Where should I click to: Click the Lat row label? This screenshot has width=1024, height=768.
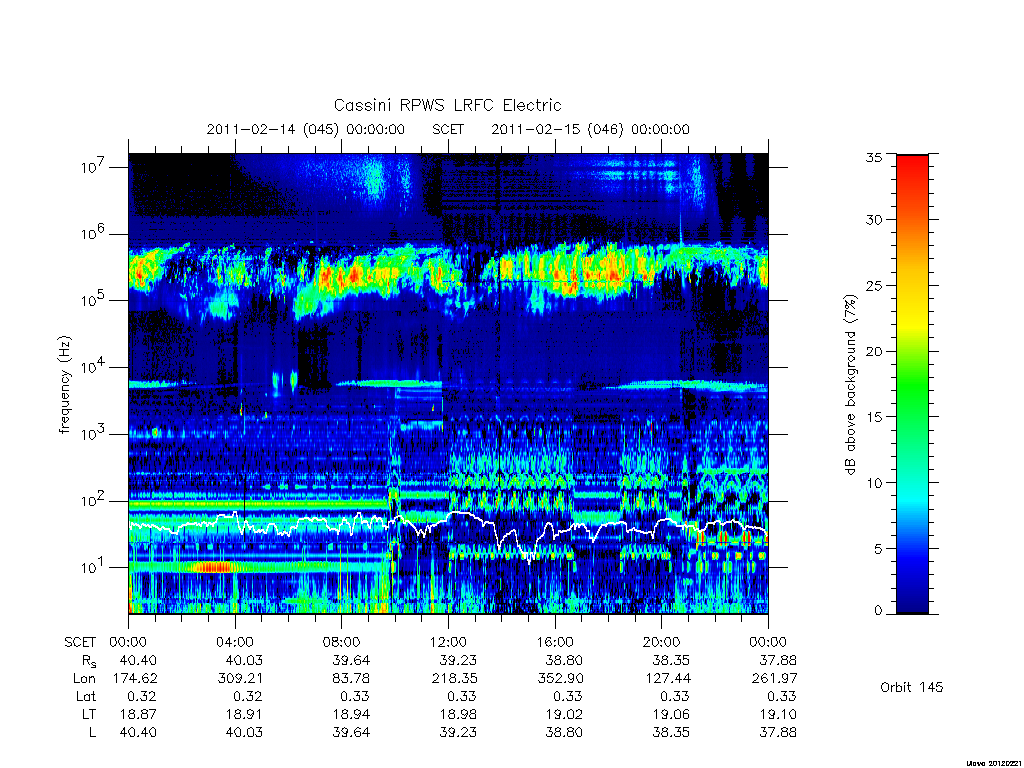(86, 697)
